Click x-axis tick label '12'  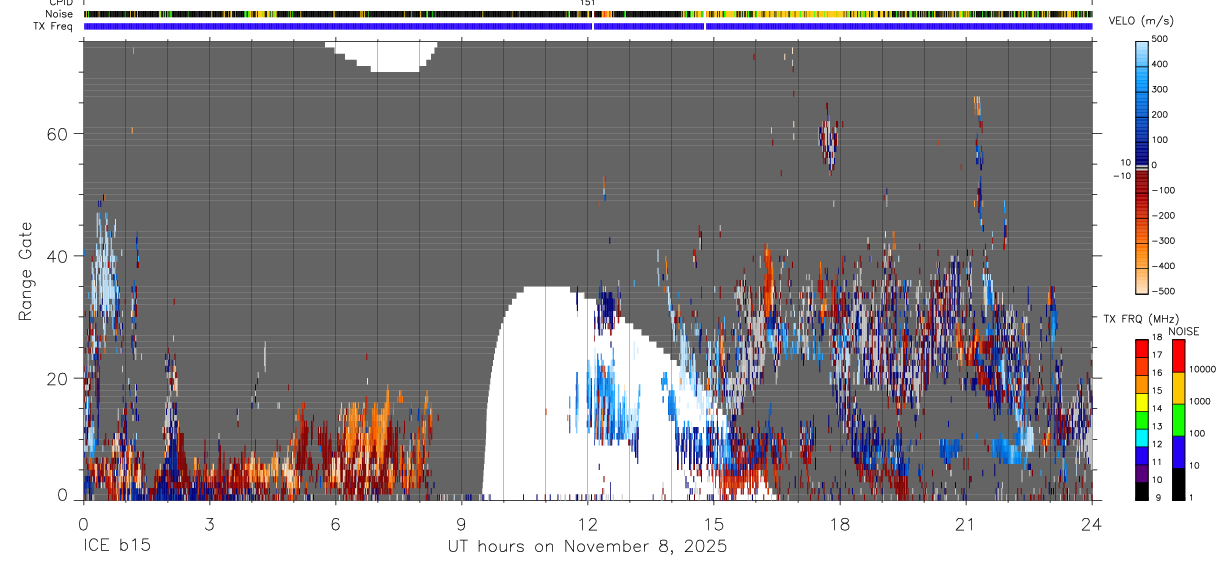point(587,524)
